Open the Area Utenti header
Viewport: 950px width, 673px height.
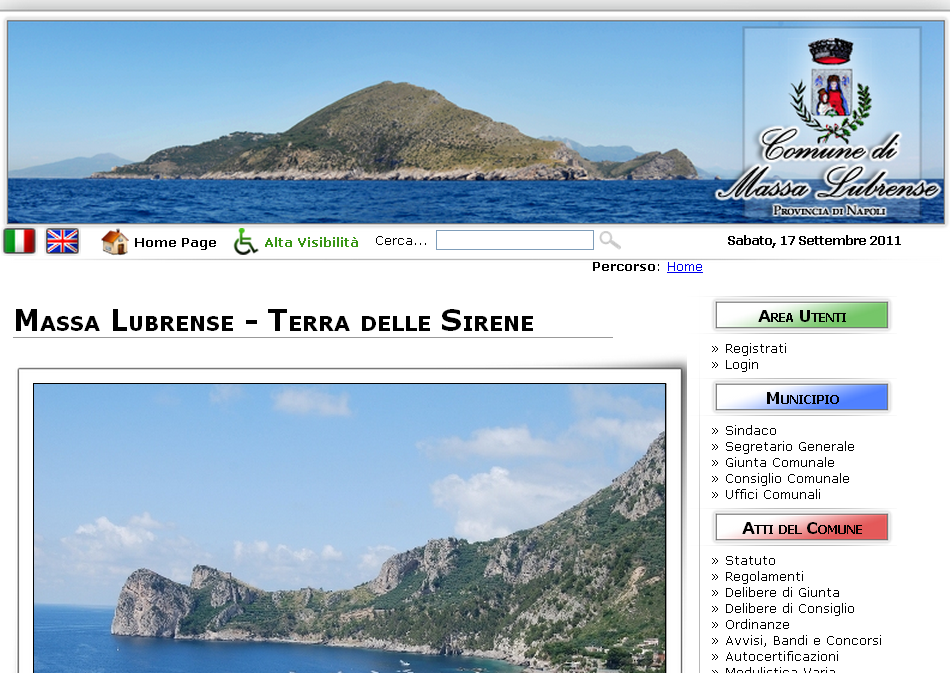tap(802, 316)
